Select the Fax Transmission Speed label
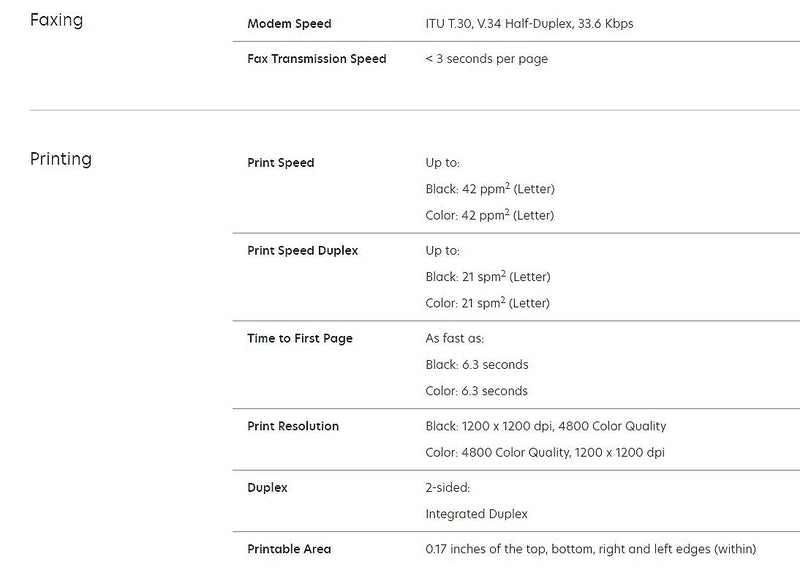The height and width of the screenshot is (573, 800). coord(316,59)
